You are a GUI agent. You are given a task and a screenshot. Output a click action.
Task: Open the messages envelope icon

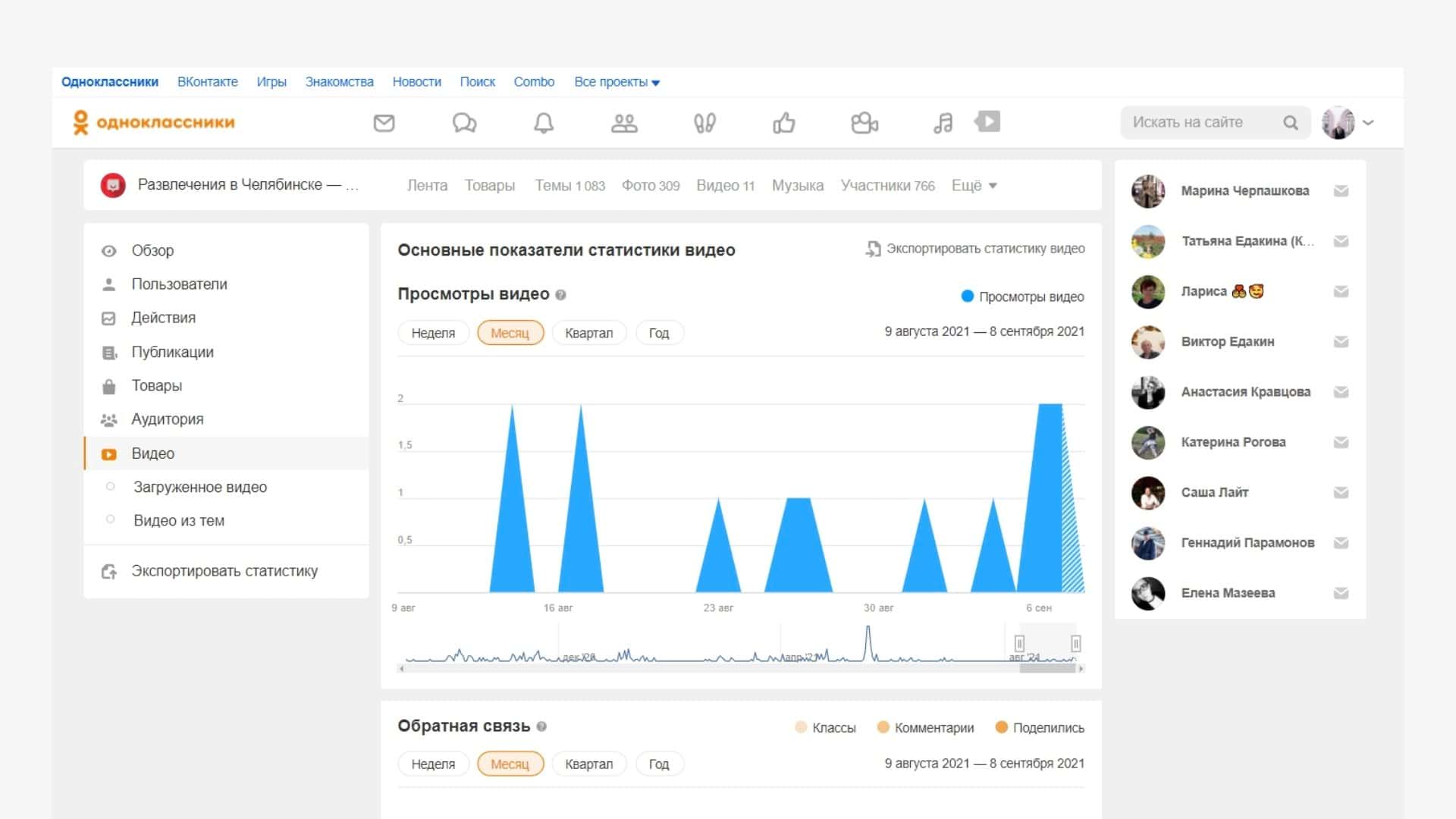384,123
